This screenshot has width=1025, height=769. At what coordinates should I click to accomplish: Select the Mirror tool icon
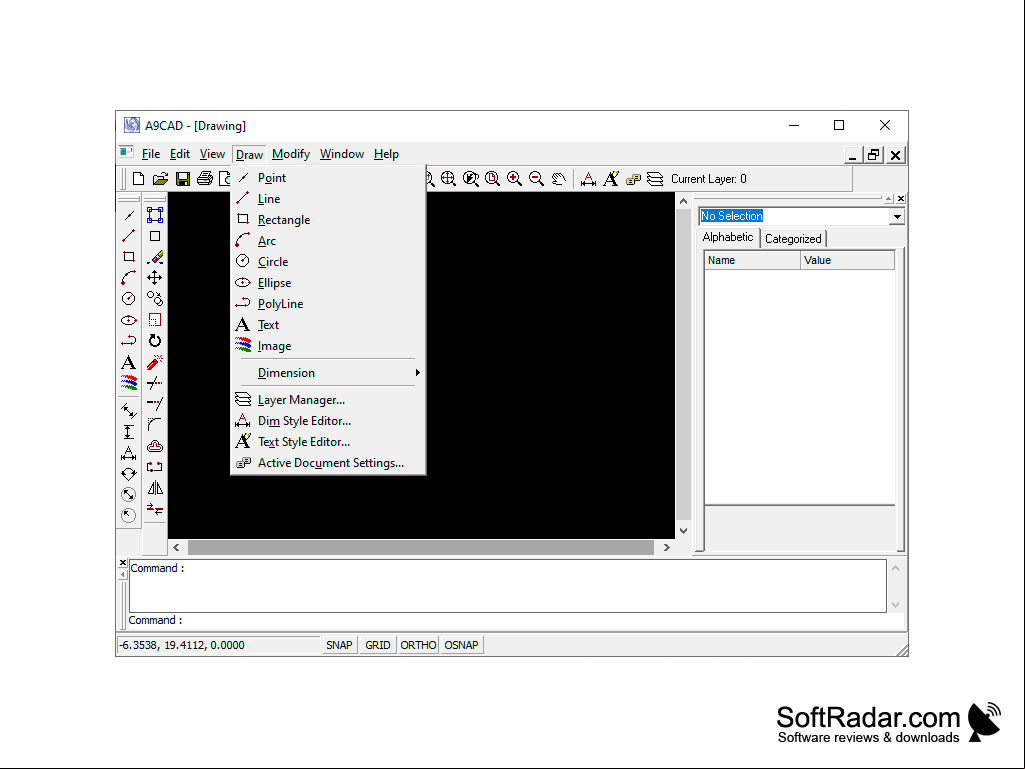[155, 488]
